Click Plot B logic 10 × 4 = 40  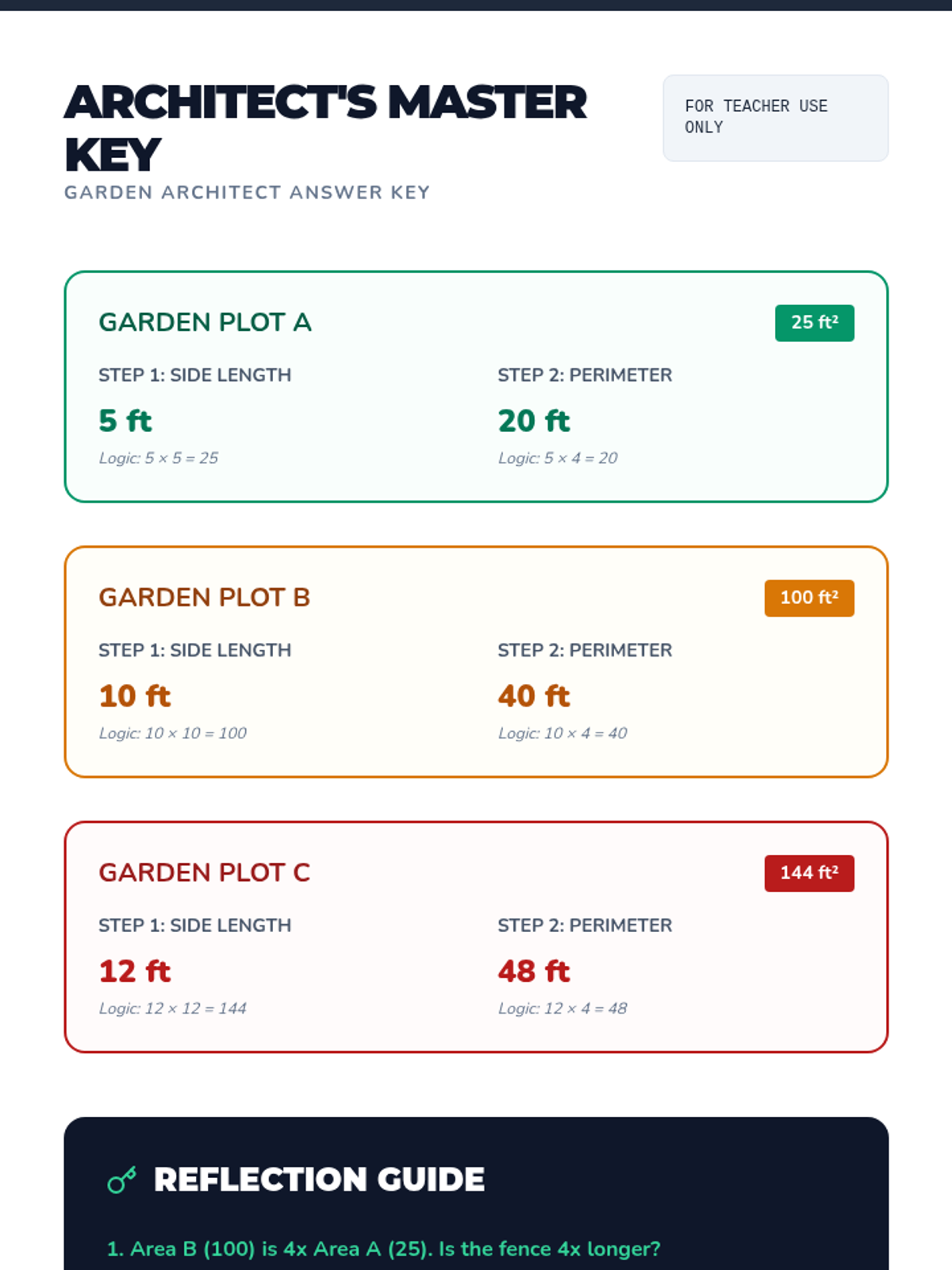pyautogui.click(x=562, y=733)
